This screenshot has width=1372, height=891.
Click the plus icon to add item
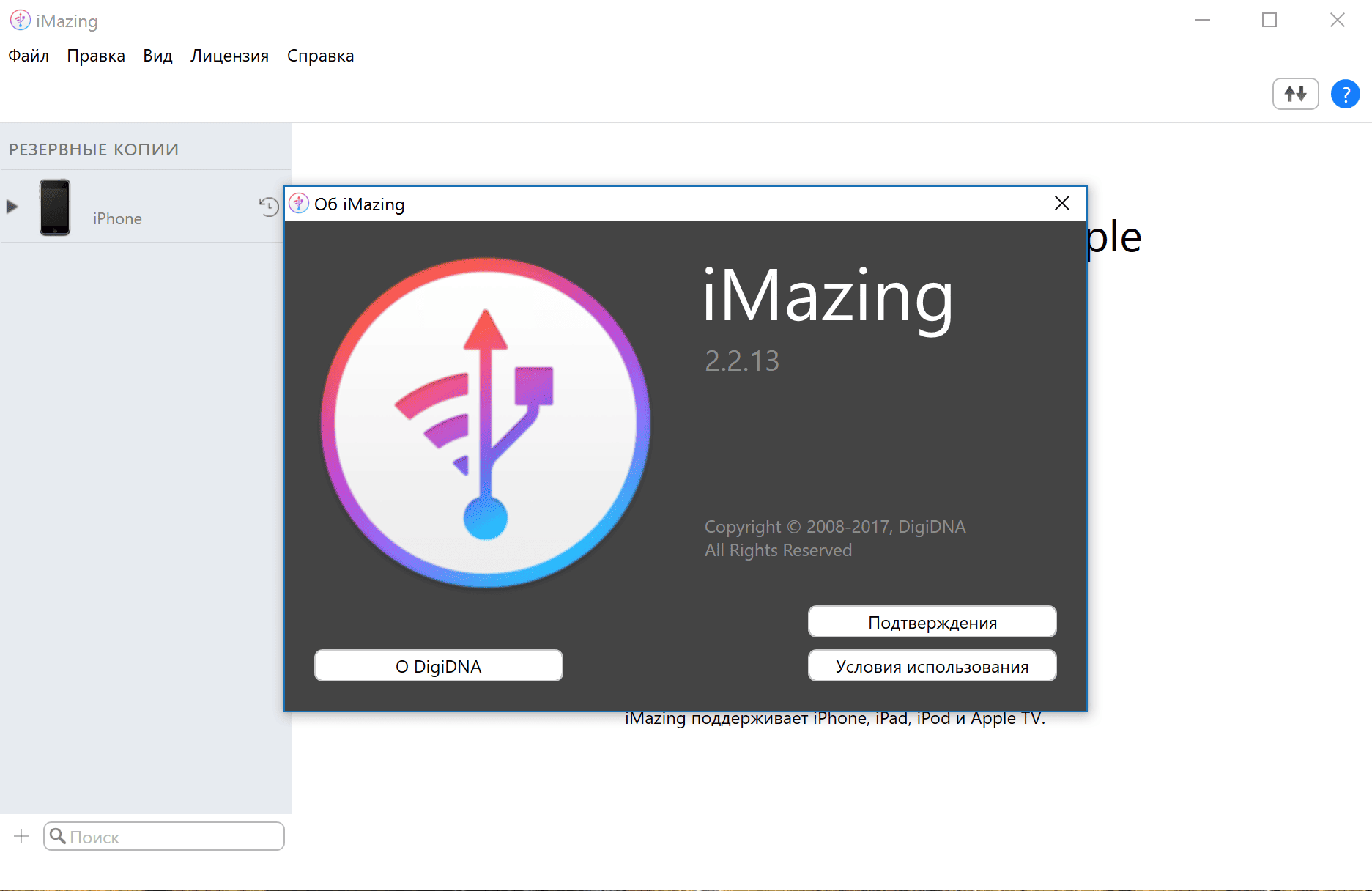(21, 836)
